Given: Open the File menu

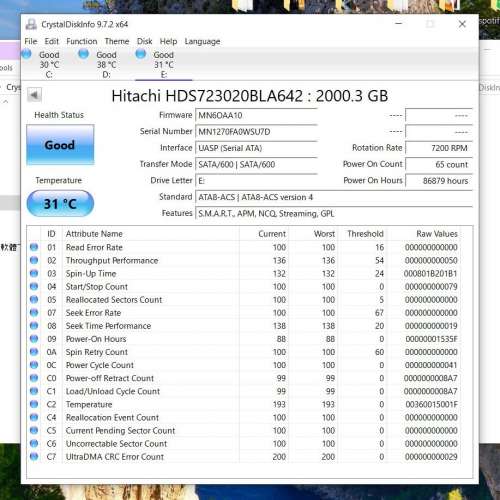Looking at the screenshot, I should click(31, 41).
